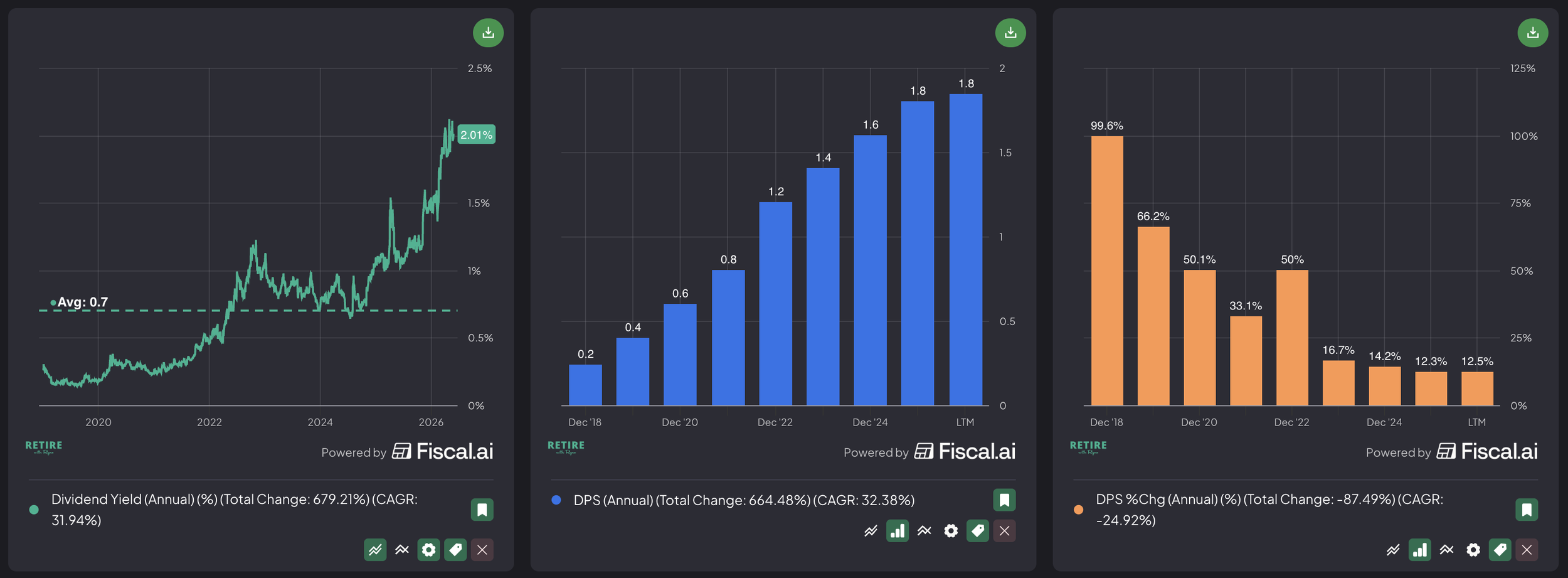Open settings gear for DPS (Annual) series
Image resolution: width=1568 pixels, height=578 pixels.
coord(951,531)
